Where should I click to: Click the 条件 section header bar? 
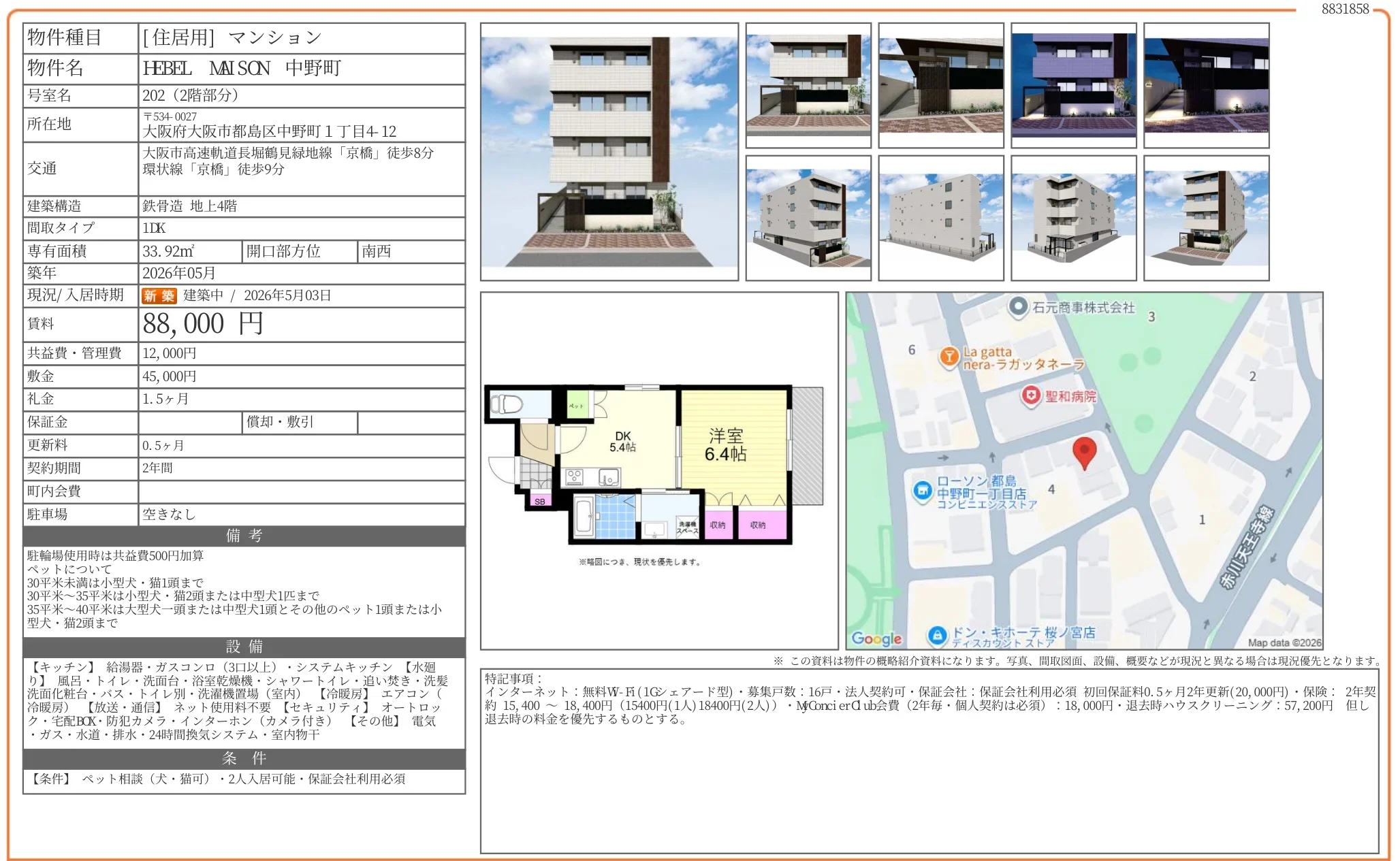[244, 759]
